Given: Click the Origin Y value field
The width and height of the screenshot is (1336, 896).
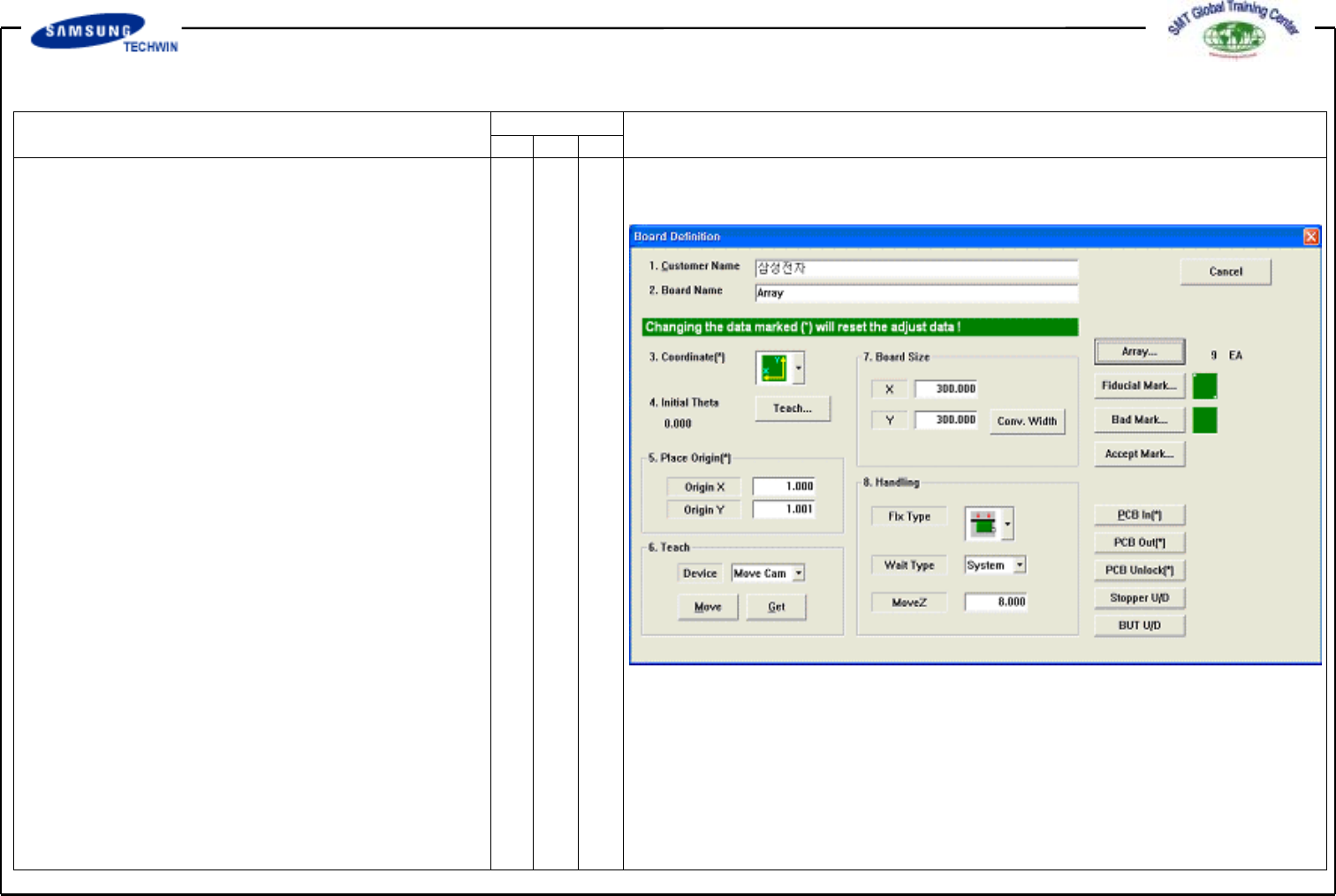Looking at the screenshot, I should pyautogui.click(x=784, y=510).
